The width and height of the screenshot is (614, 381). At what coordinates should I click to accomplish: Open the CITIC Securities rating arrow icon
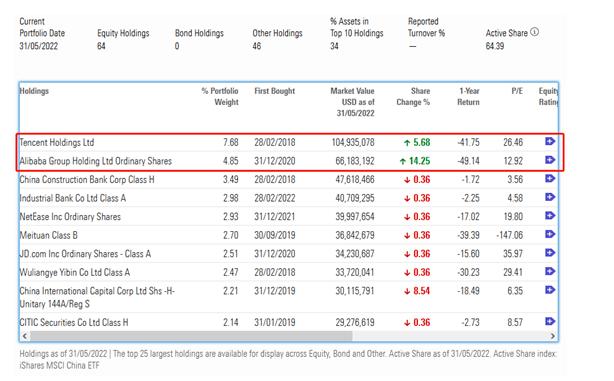(x=550, y=321)
